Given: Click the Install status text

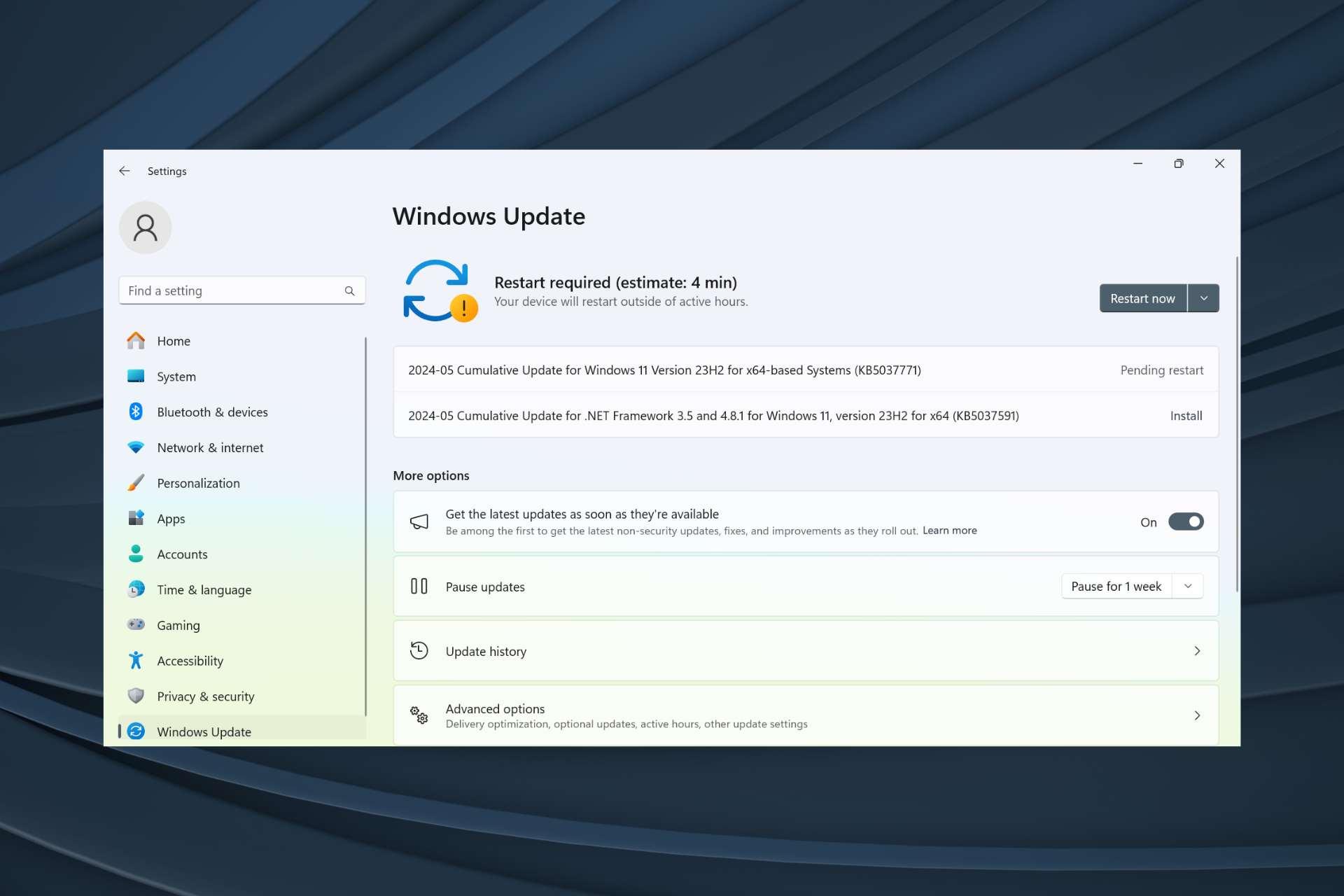Looking at the screenshot, I should tap(1186, 416).
